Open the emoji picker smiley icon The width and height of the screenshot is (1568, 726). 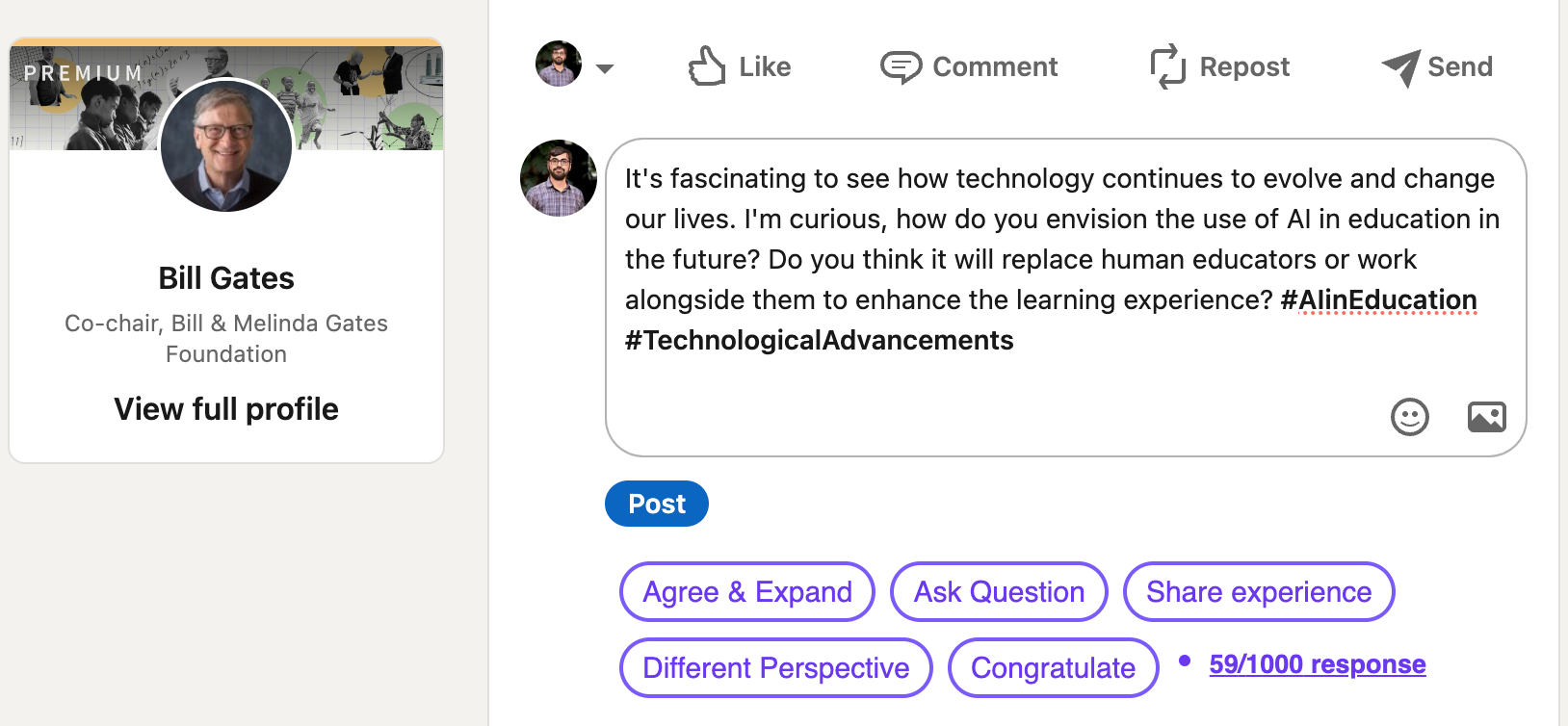coord(1409,417)
